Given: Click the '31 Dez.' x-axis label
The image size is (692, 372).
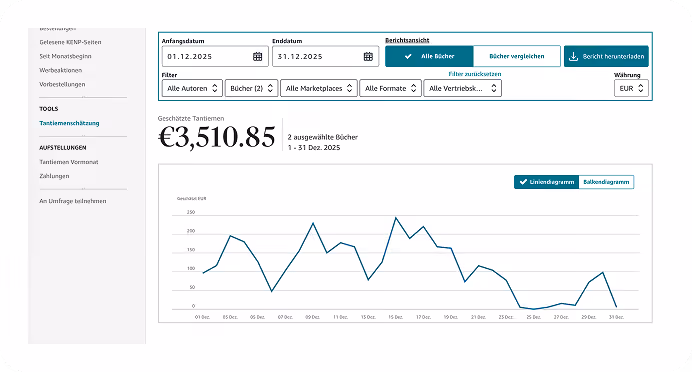Looking at the screenshot, I should 616,317.
